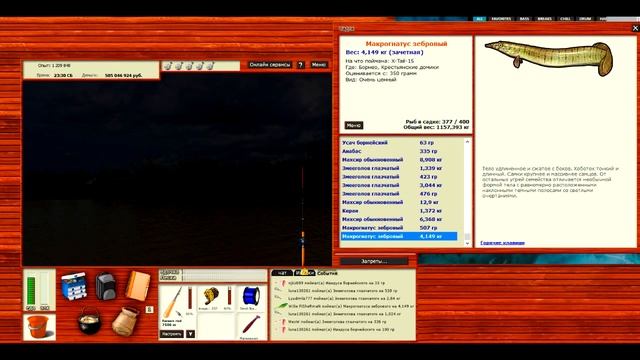
Task: Select fish row Анабас 335 гр
Action: 399,151
